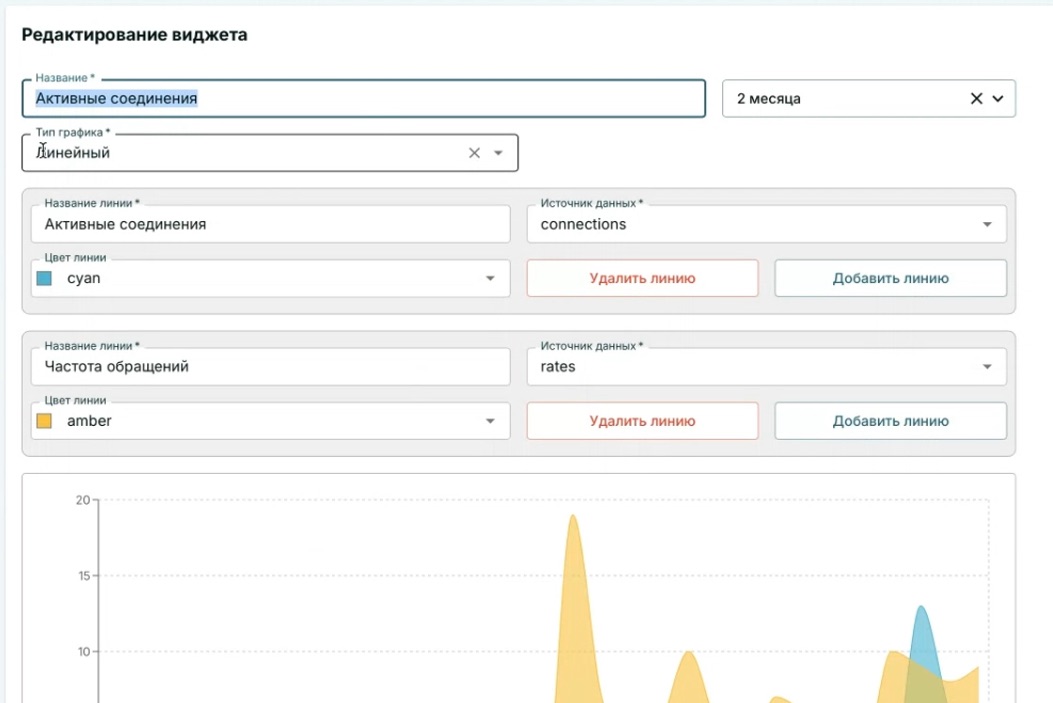This screenshot has height=703, width=1053.
Task: Expand the amber line color dropdown arrow
Action: coord(490,421)
